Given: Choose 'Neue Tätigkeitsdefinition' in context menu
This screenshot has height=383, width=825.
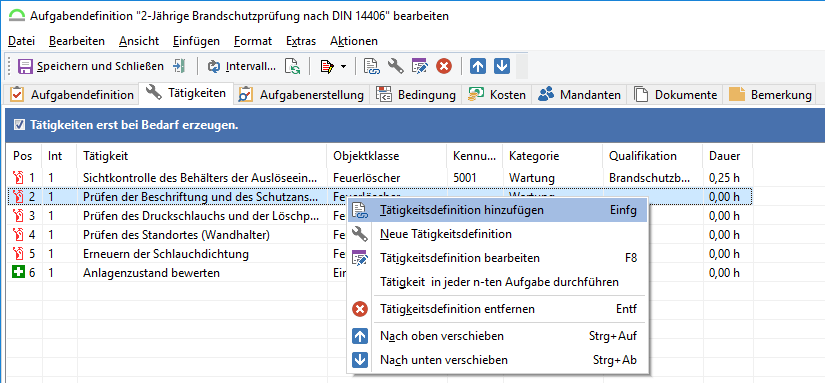Looking at the screenshot, I should 497,234.
